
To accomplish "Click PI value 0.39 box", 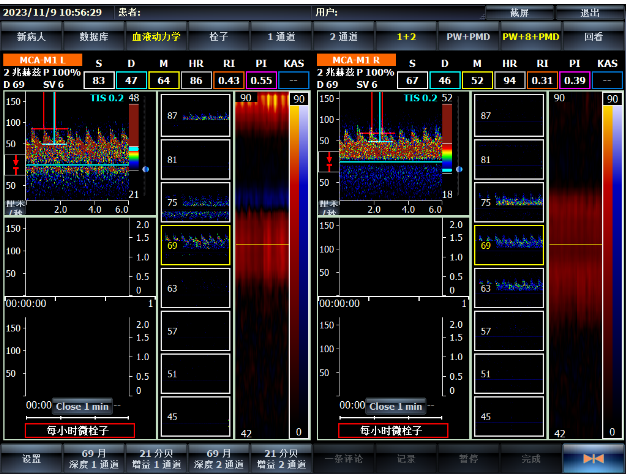I will point(575,80).
